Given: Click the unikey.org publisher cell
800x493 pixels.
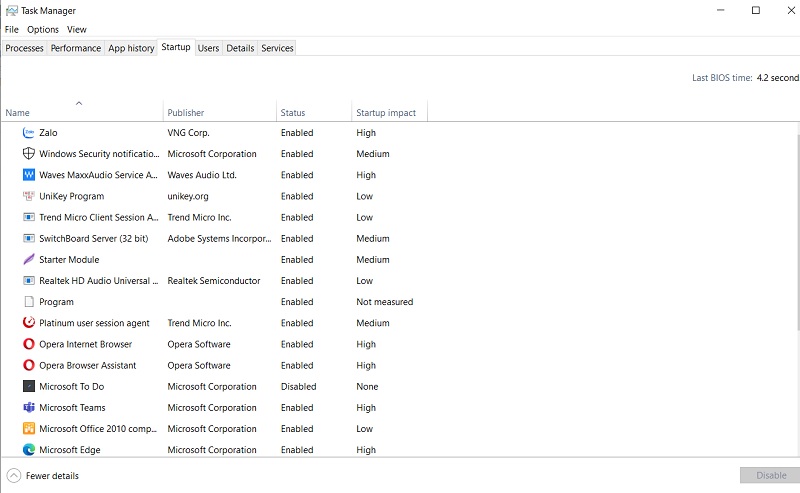Looking at the screenshot, I should [x=188, y=196].
